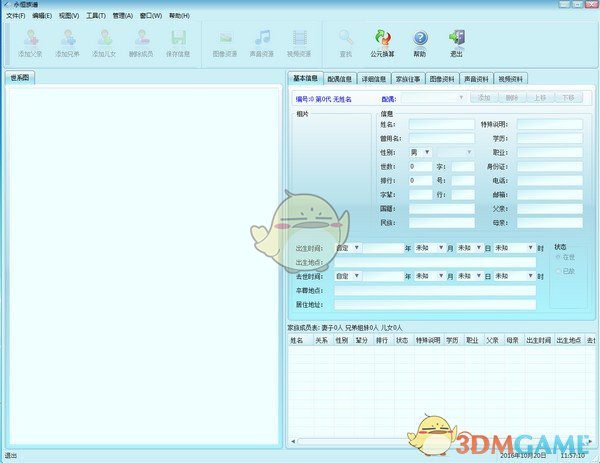Open the 窗口(W) menu
The width and height of the screenshot is (600, 463).
click(x=151, y=16)
